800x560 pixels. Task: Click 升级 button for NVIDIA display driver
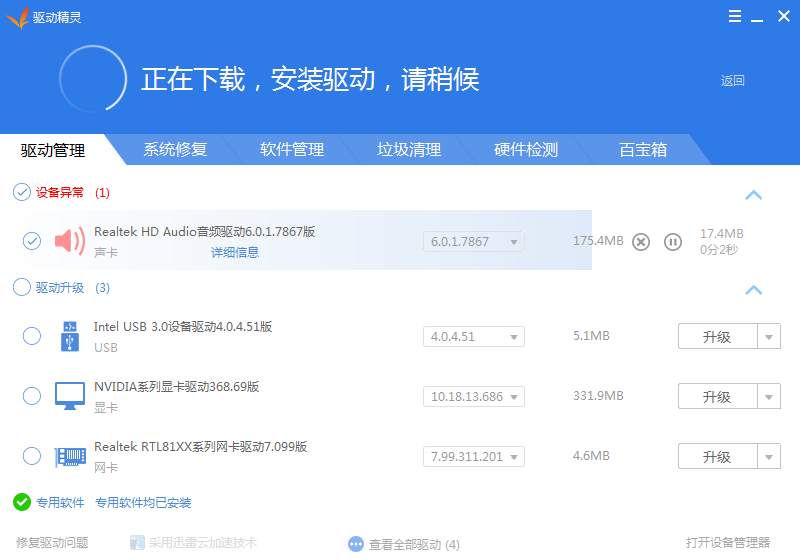717,397
